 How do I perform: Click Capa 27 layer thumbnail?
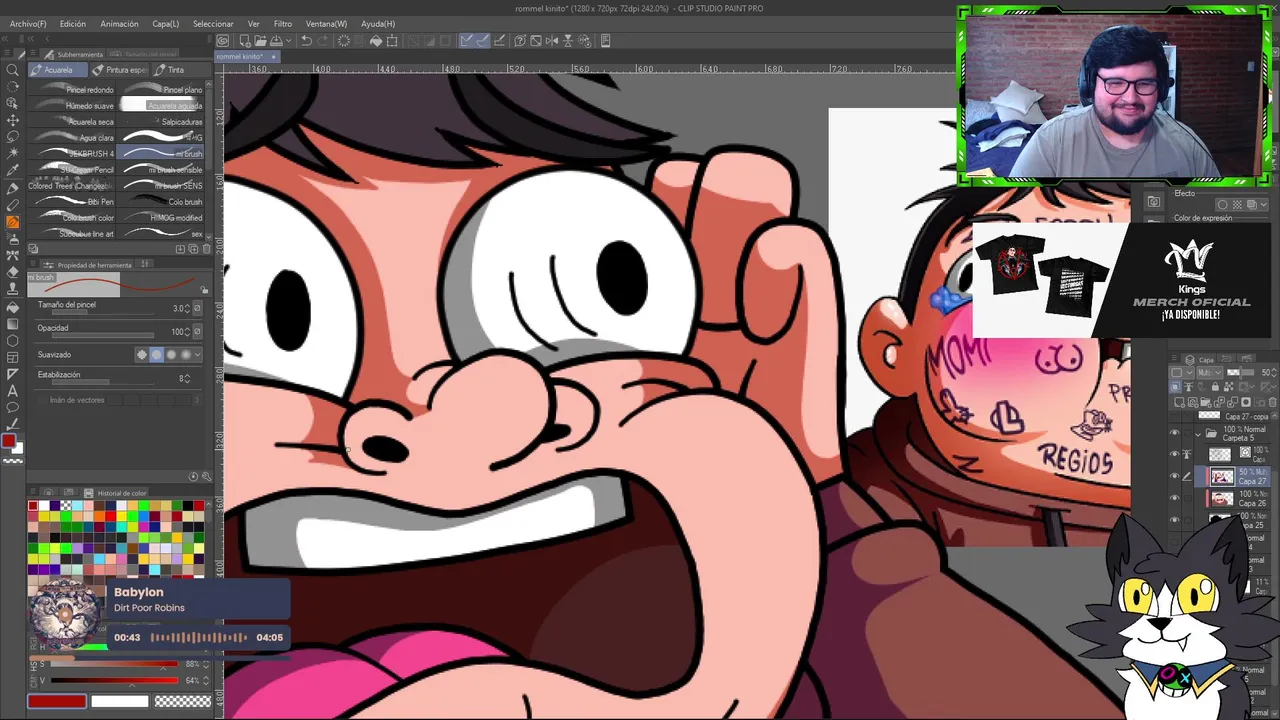[x=1222, y=476]
